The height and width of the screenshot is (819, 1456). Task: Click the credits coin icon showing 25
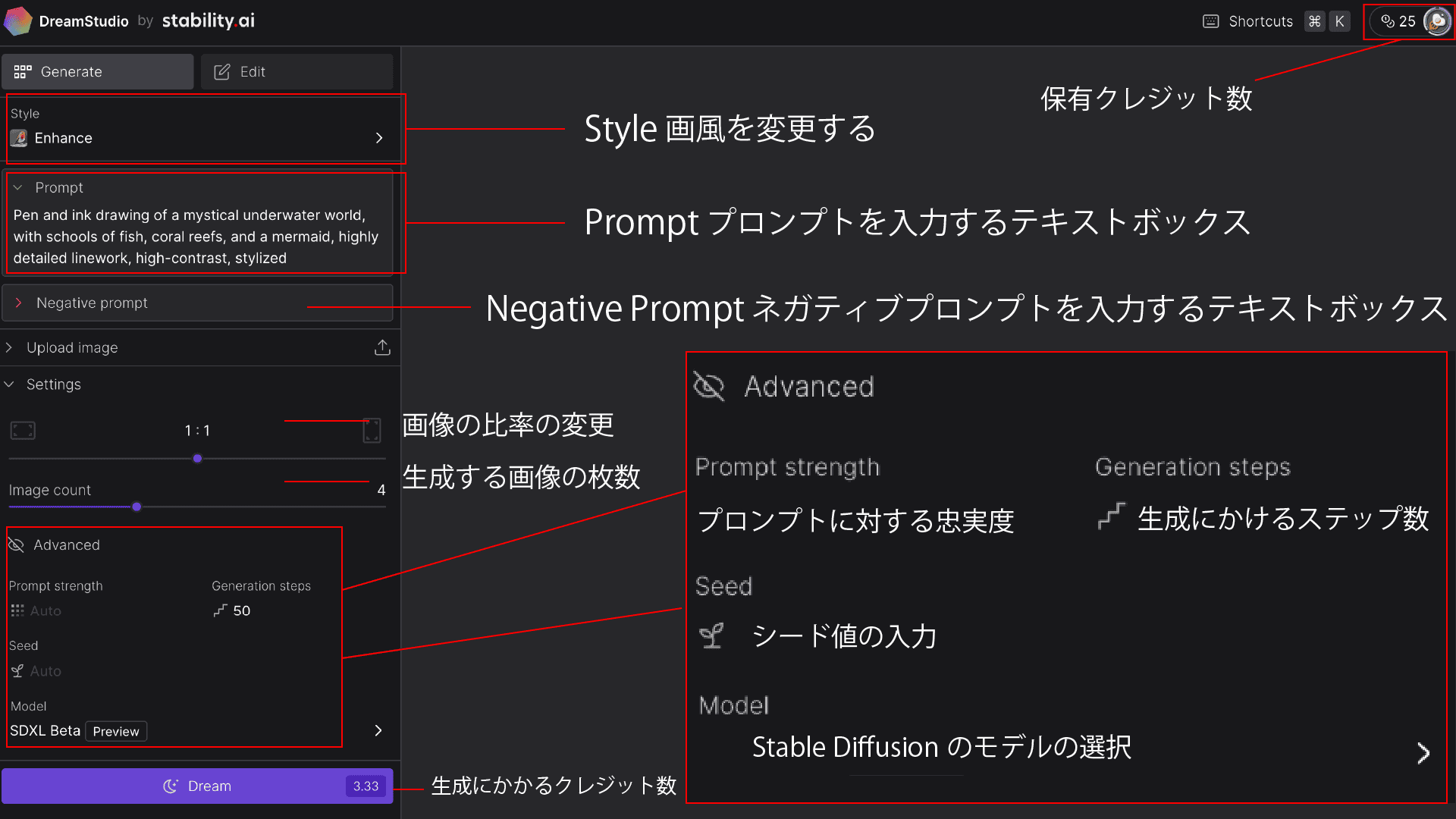[x=1388, y=21]
